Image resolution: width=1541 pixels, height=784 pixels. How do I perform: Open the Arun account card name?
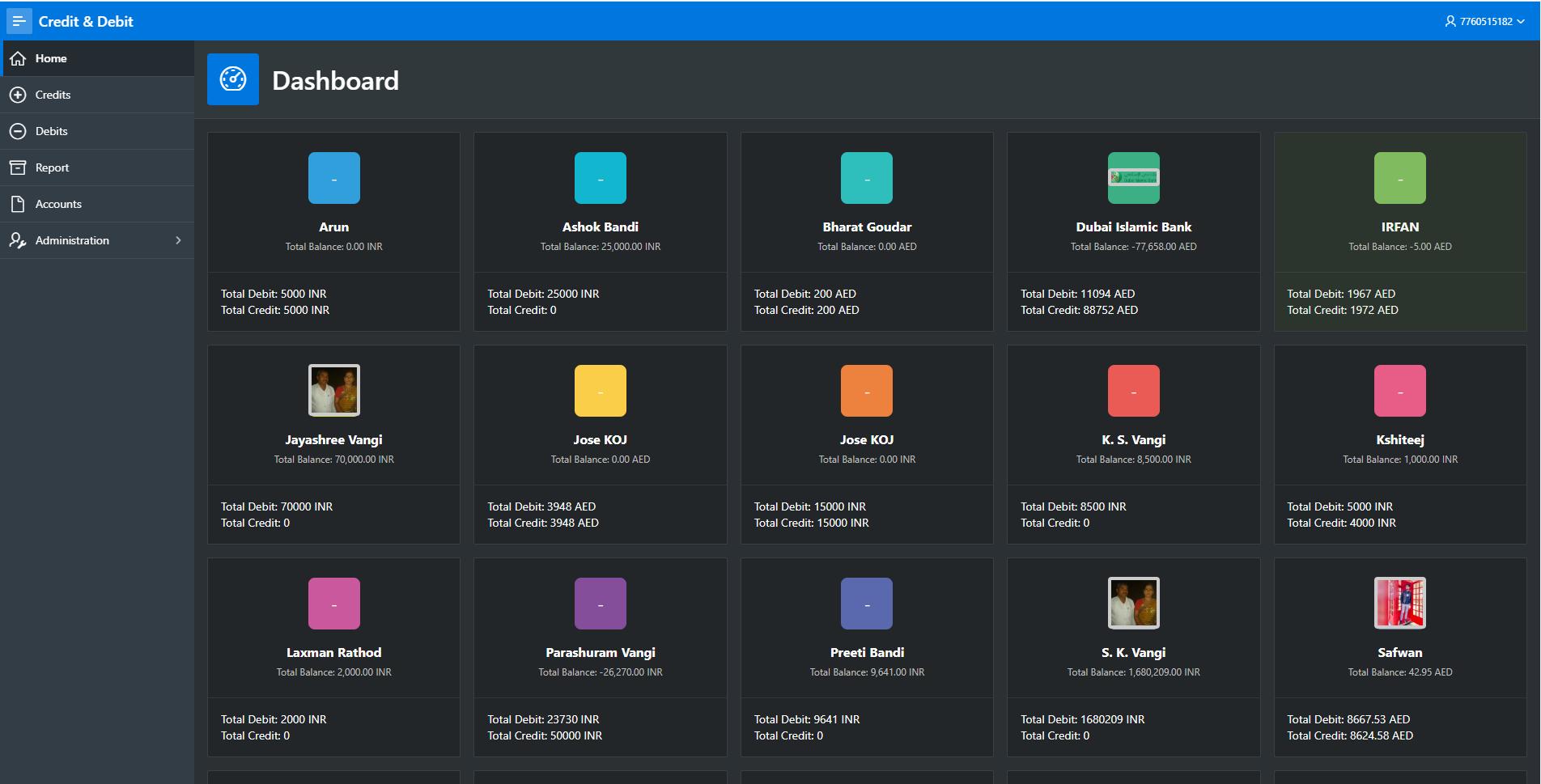coord(334,227)
